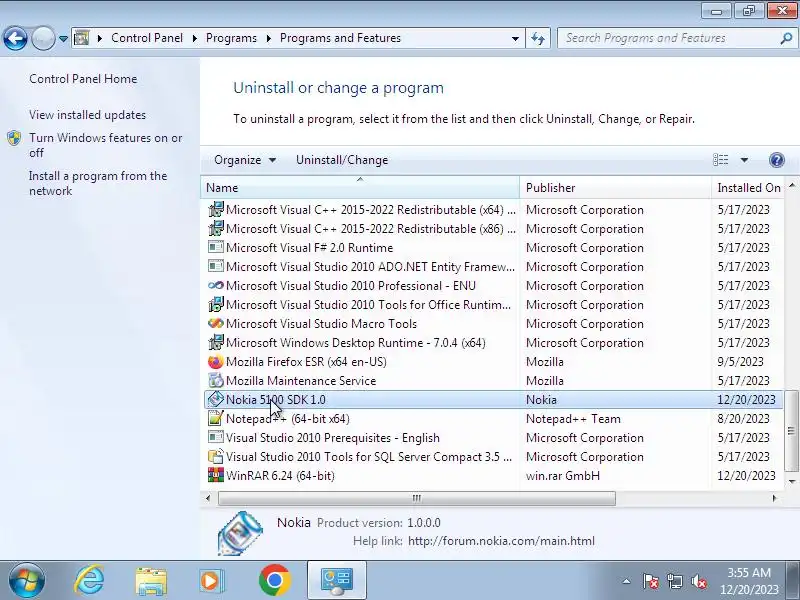Select Visual Studio 2010 Prerequisites - English icon

216,437
